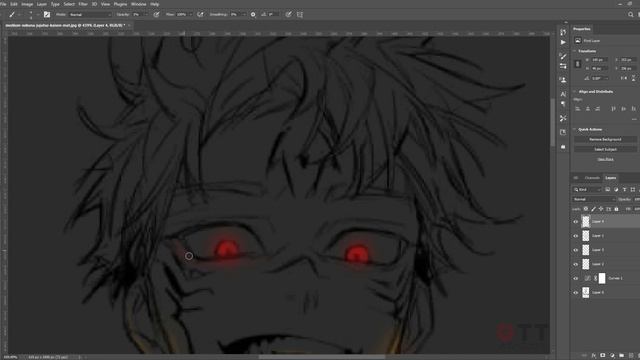
Task: Lock image pixels brush icon
Action: point(593,209)
